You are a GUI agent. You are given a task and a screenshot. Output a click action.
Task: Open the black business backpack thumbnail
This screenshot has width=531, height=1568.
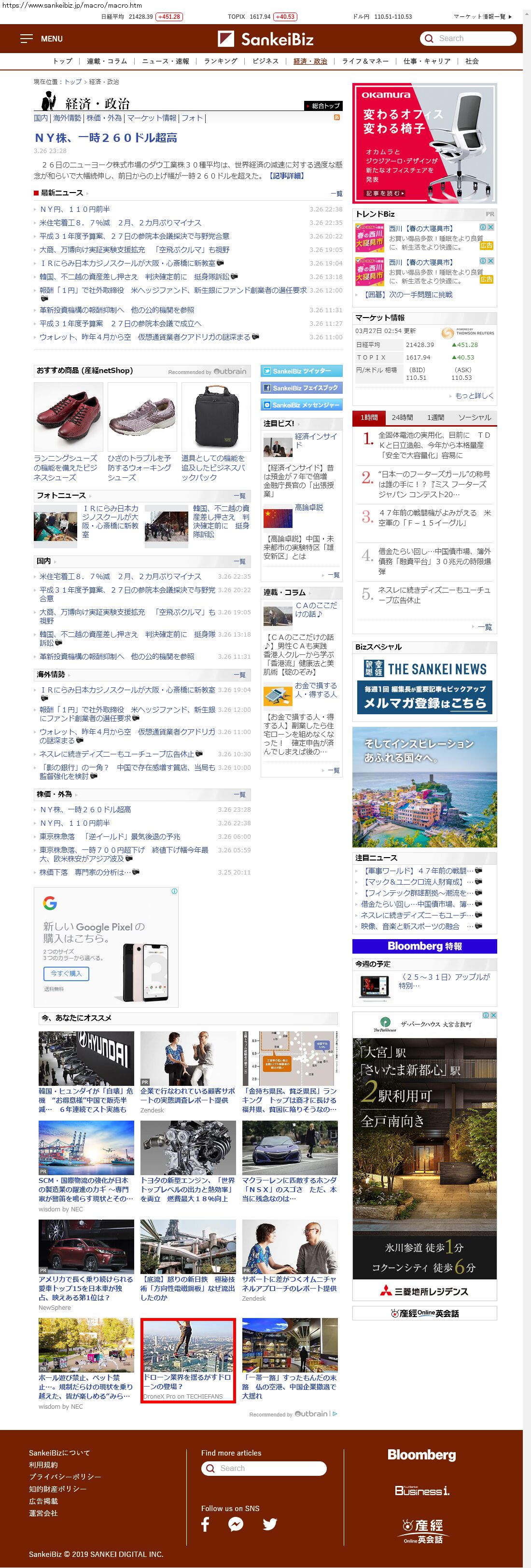pyautogui.click(x=216, y=417)
